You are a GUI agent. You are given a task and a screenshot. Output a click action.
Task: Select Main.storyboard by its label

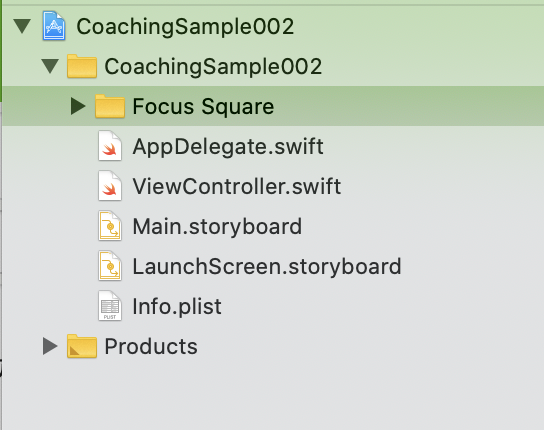[x=217, y=227]
